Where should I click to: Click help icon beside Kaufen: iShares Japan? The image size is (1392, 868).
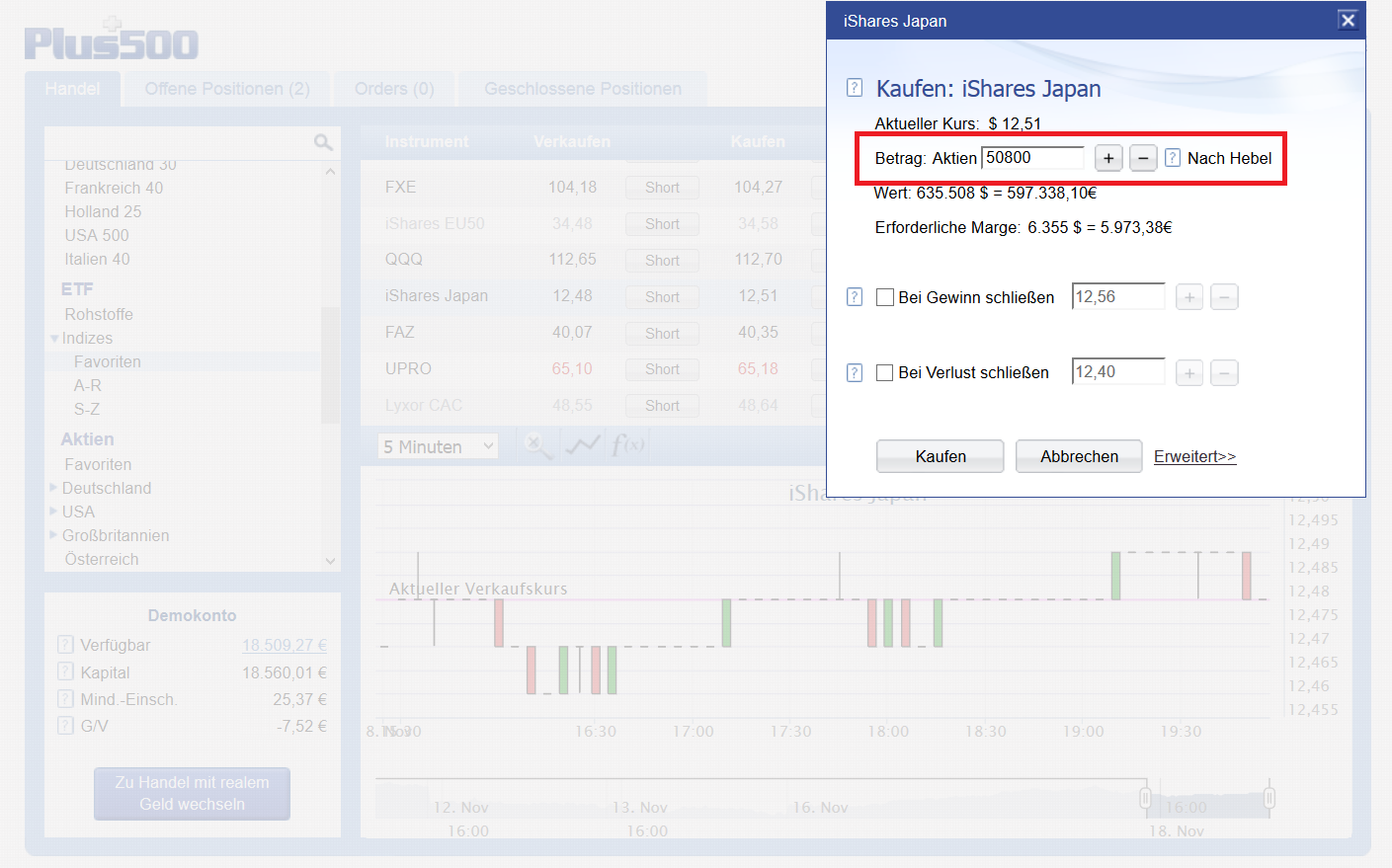pos(855,88)
